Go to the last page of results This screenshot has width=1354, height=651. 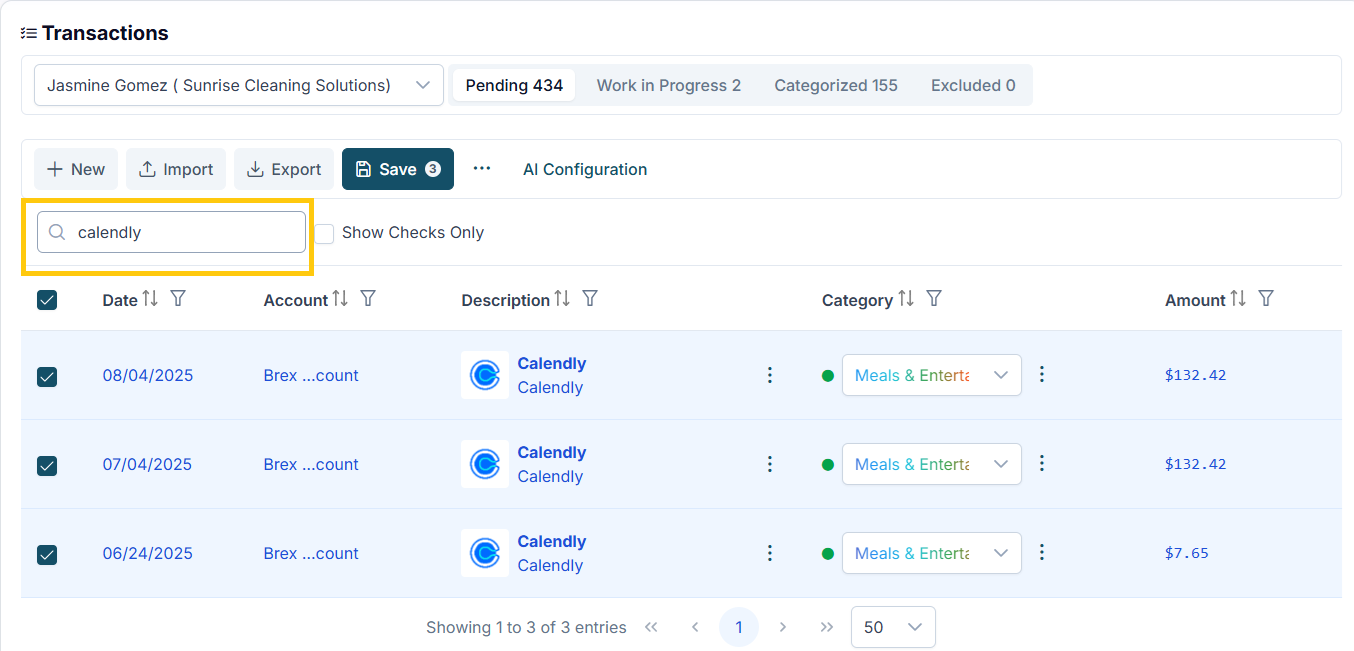[827, 627]
